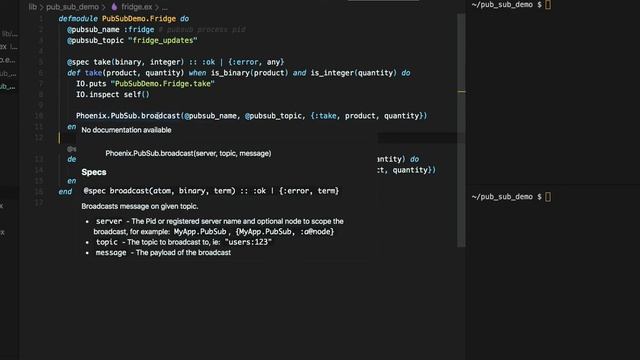640x360 pixels.
Task: Focus the upper terminal prompt cursor
Action: (x=548, y=5)
